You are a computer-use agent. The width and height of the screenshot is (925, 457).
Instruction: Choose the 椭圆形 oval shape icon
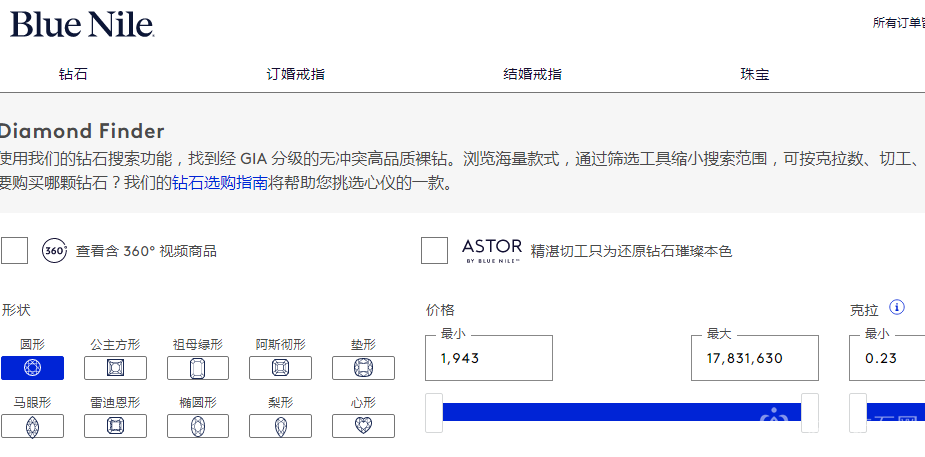tap(196, 426)
